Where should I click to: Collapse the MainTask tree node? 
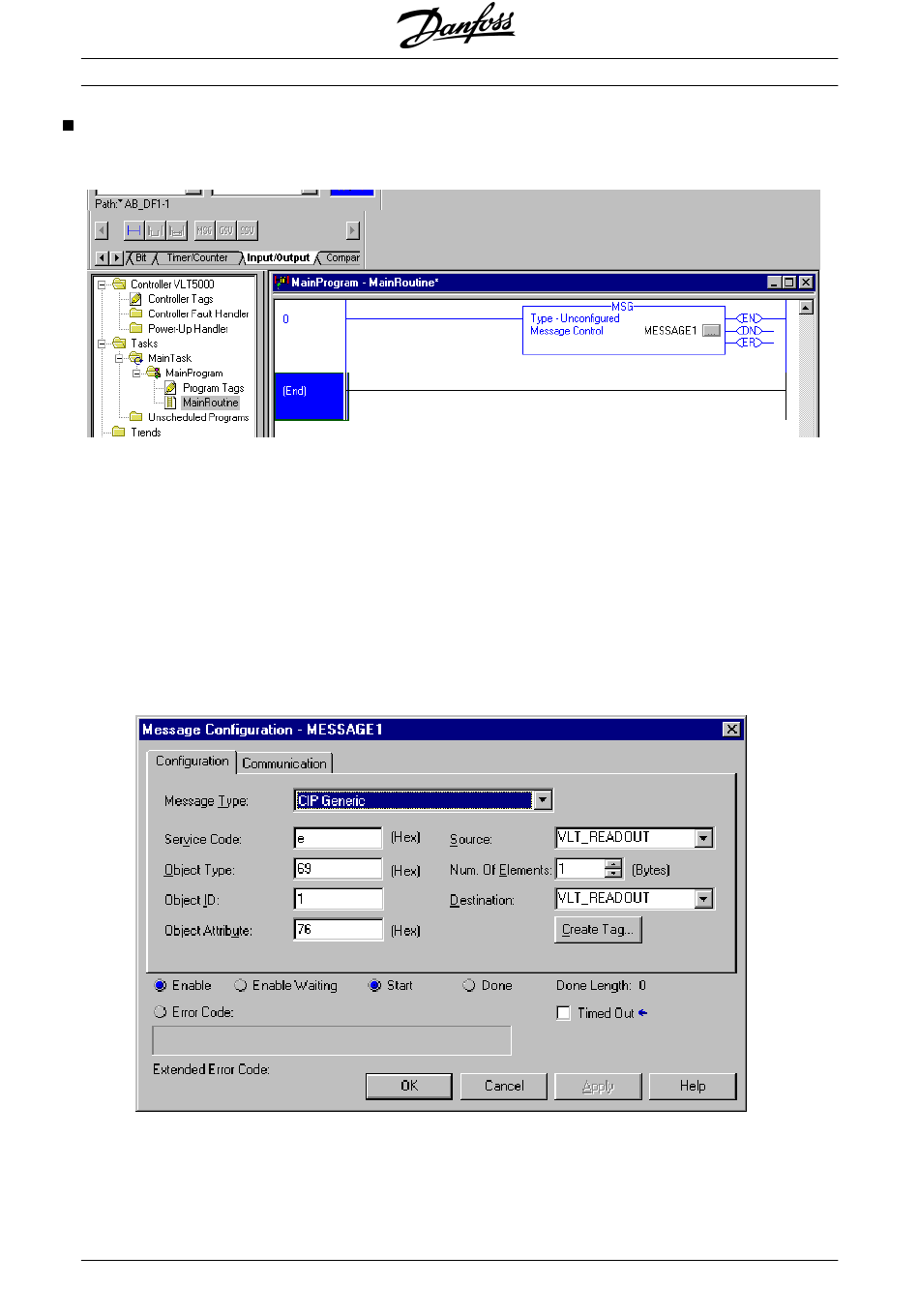(119, 358)
